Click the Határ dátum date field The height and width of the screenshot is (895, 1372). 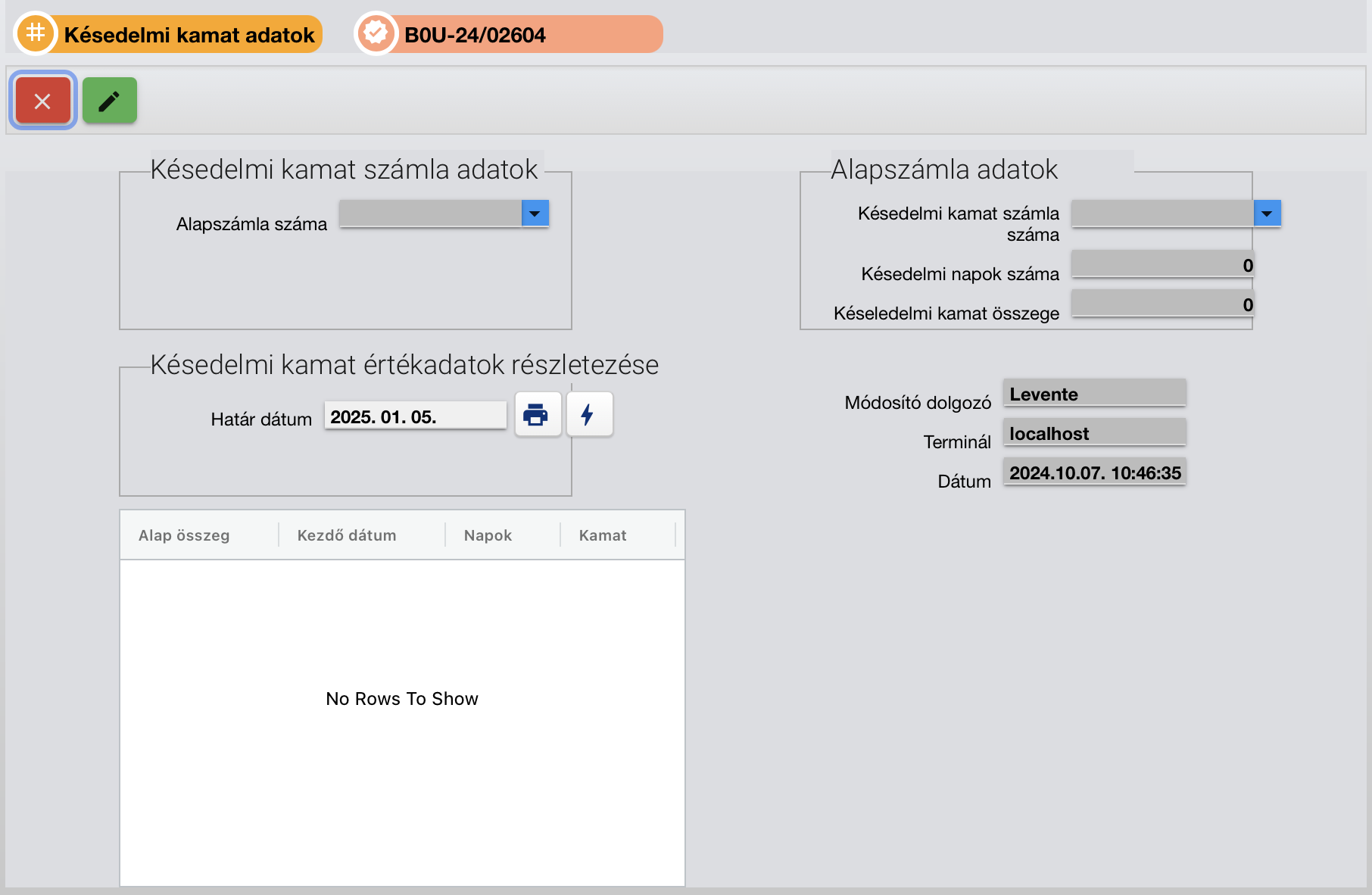click(x=416, y=416)
